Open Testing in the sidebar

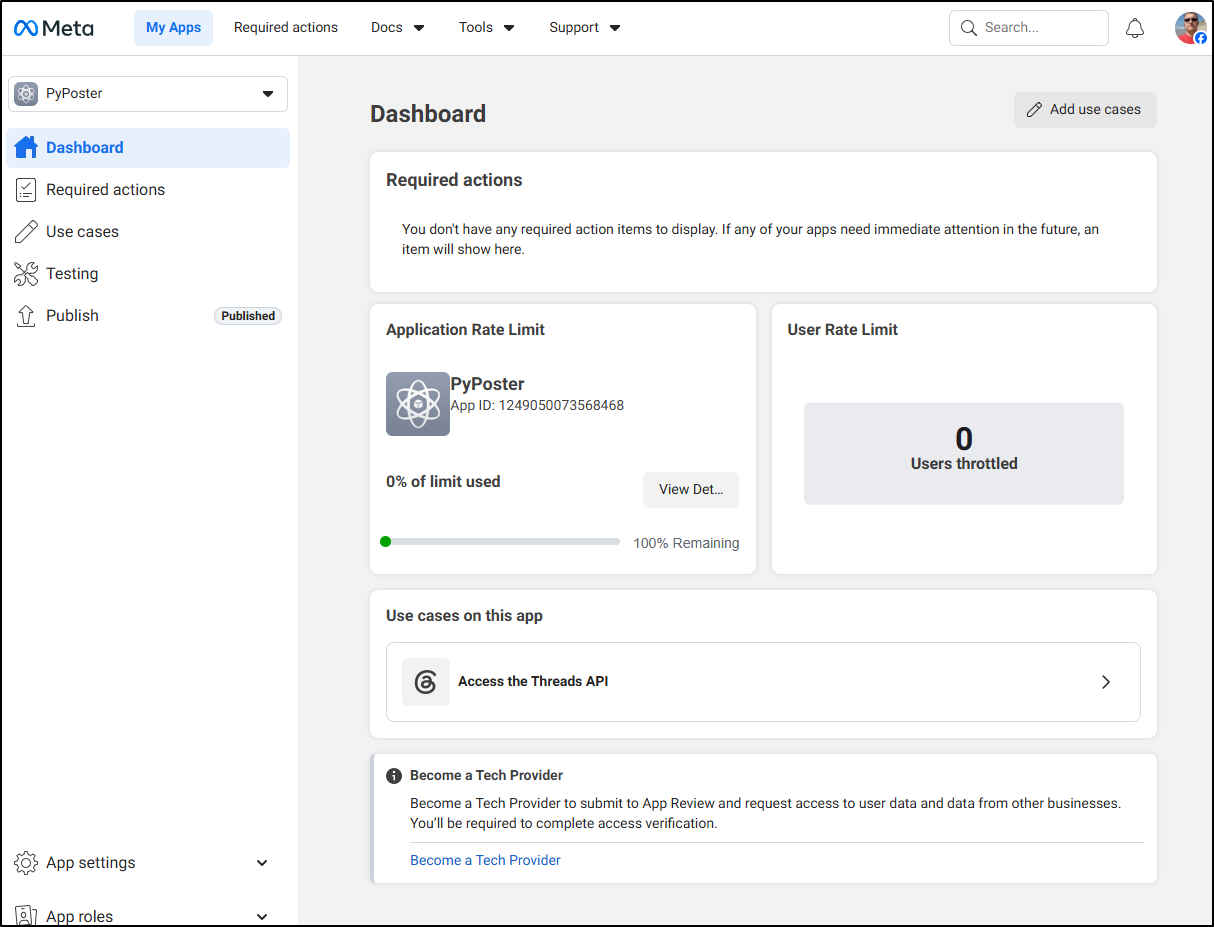click(x=148, y=274)
